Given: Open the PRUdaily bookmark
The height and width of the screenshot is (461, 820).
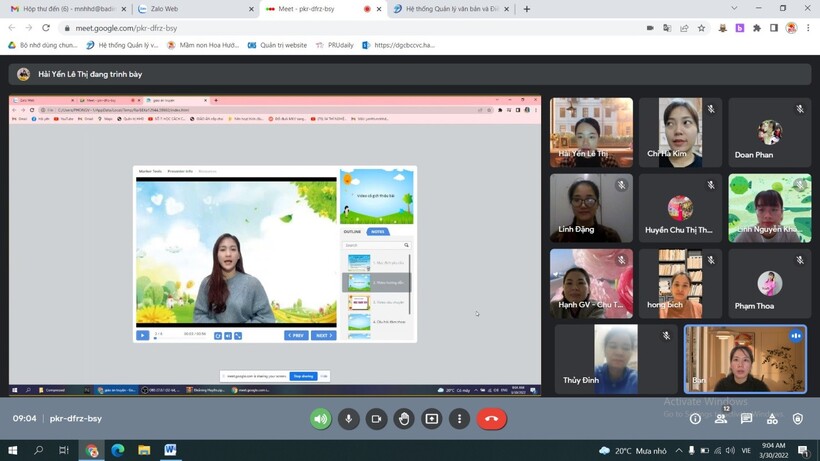Looking at the screenshot, I should [x=334, y=45].
